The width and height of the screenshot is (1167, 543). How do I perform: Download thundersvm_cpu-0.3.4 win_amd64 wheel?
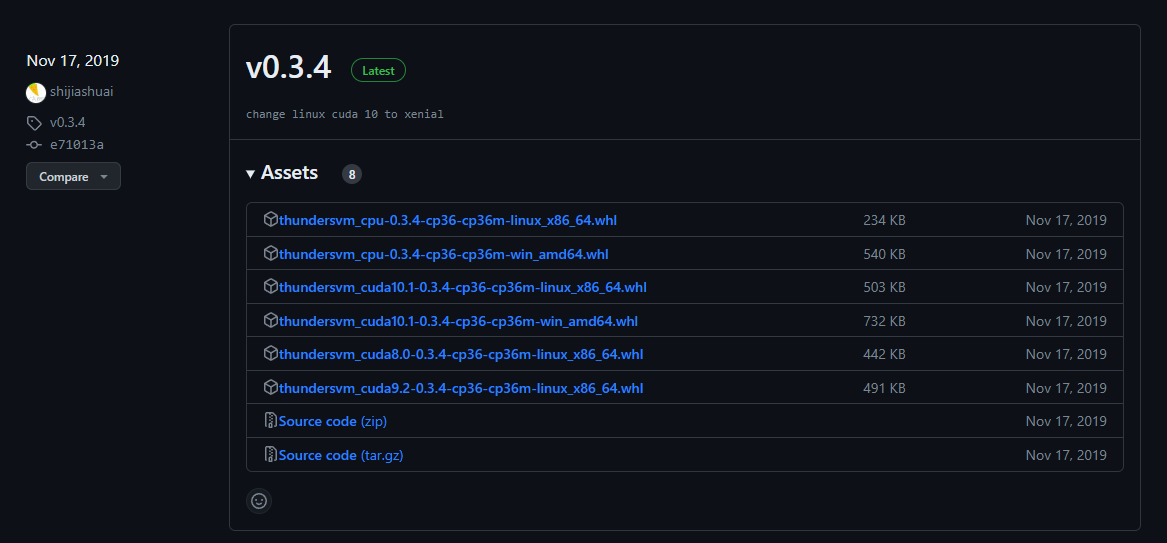[x=444, y=254]
